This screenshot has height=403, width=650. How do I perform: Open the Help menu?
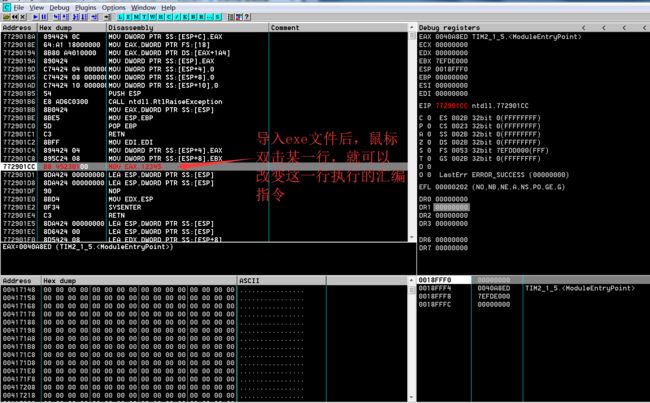tap(168, 7)
